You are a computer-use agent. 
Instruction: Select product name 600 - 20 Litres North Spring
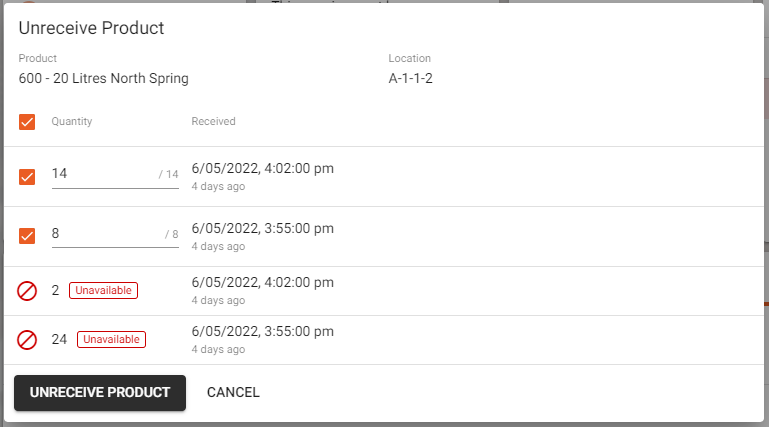(103, 78)
